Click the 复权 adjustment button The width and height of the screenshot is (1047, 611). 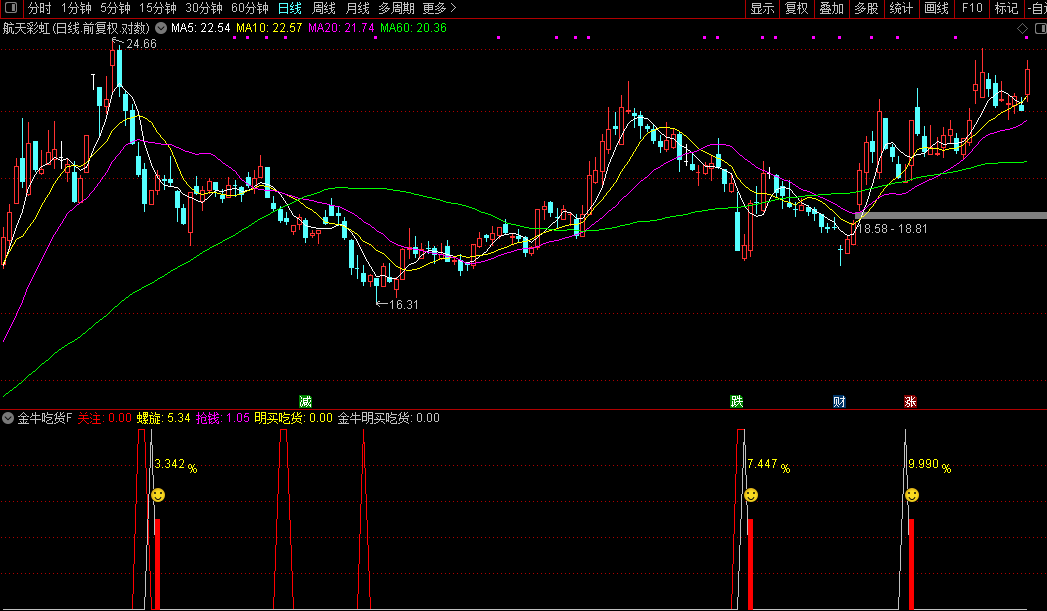(797, 8)
